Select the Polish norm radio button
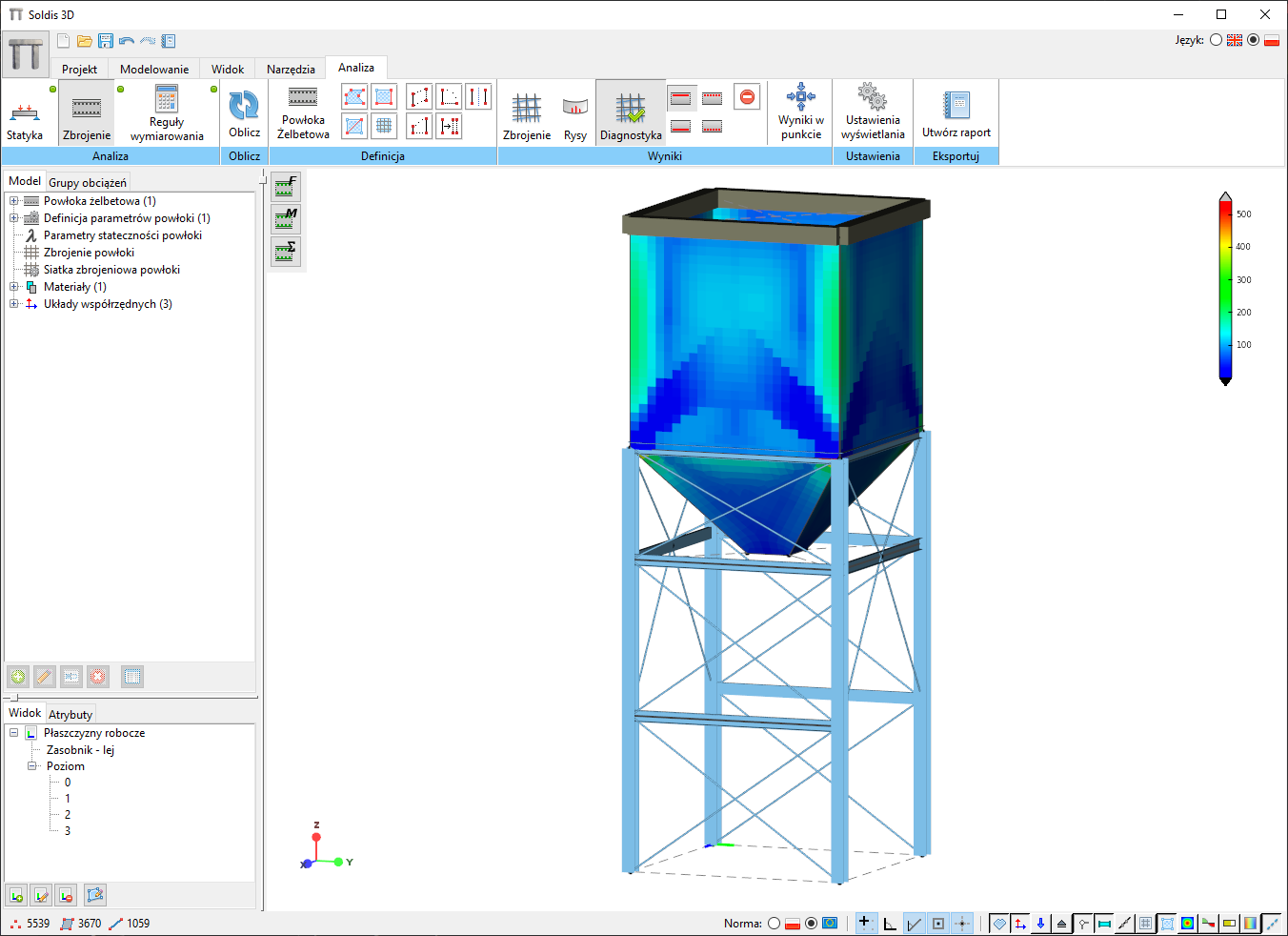 tap(775, 923)
